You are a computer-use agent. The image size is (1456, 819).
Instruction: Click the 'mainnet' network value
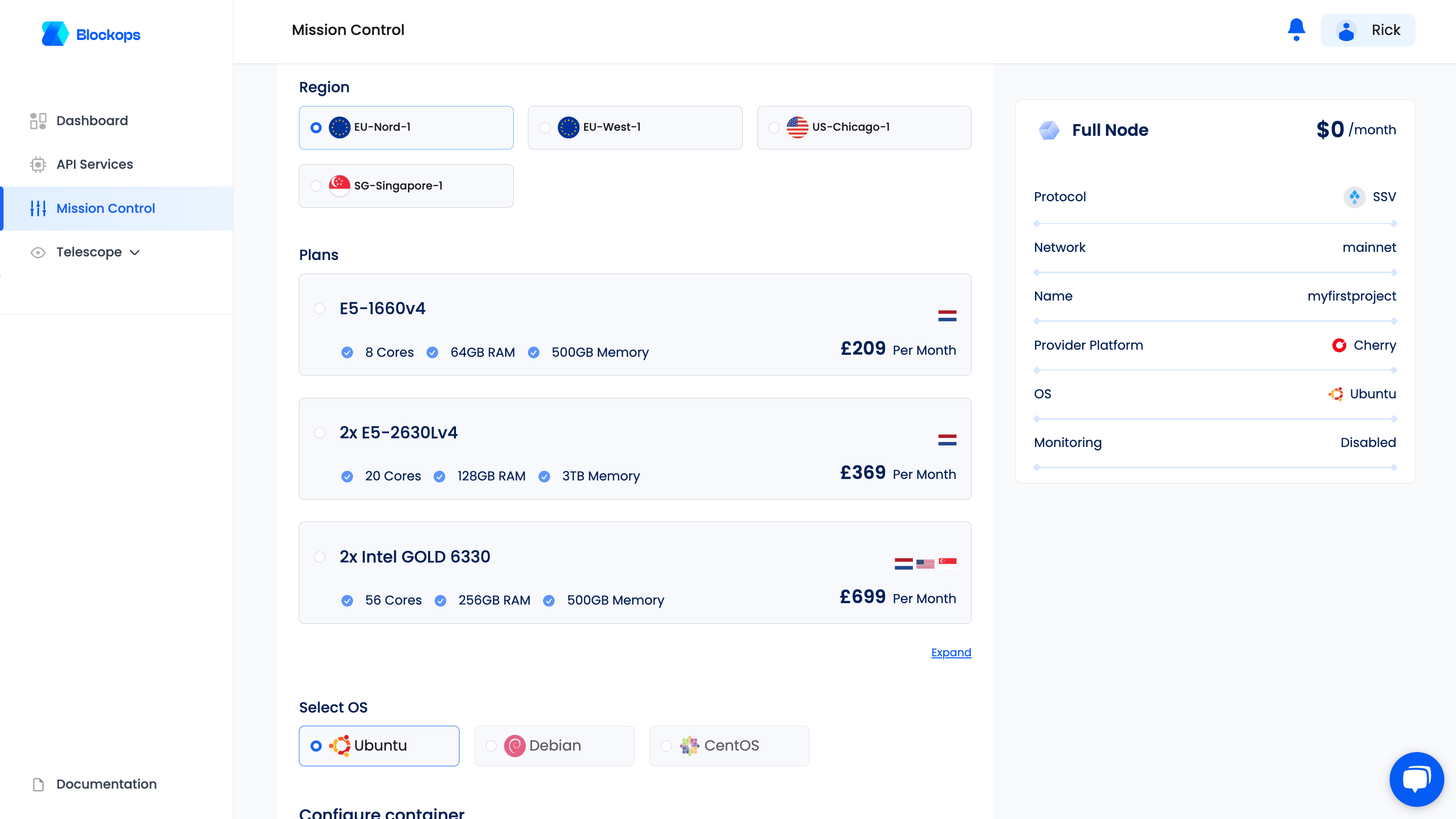coord(1369,247)
